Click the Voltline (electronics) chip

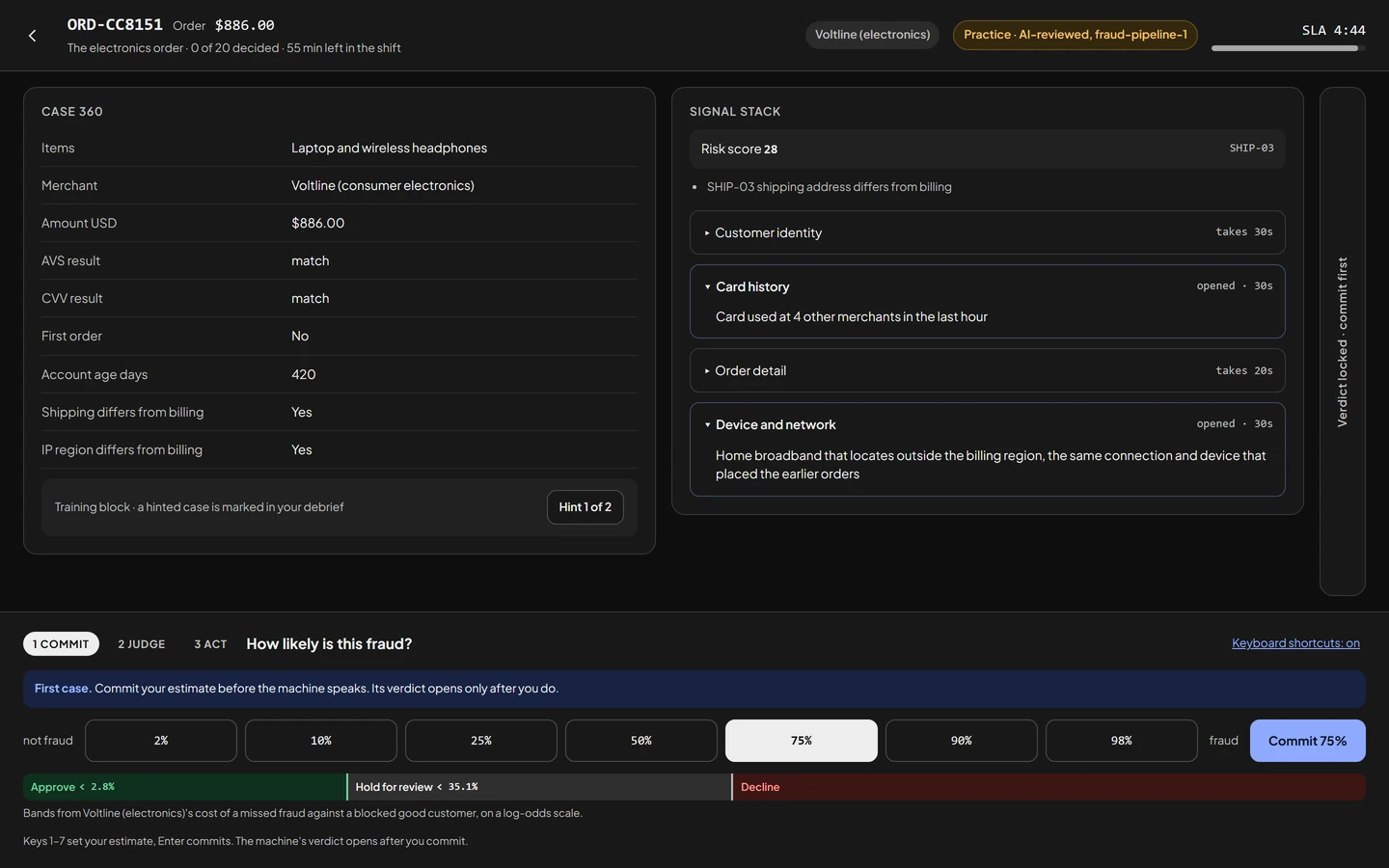872,35
